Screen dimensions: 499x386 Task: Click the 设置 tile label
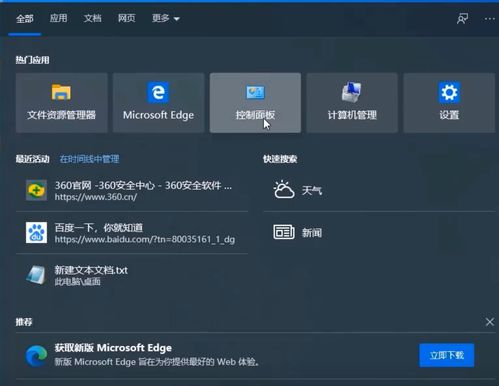[449, 115]
